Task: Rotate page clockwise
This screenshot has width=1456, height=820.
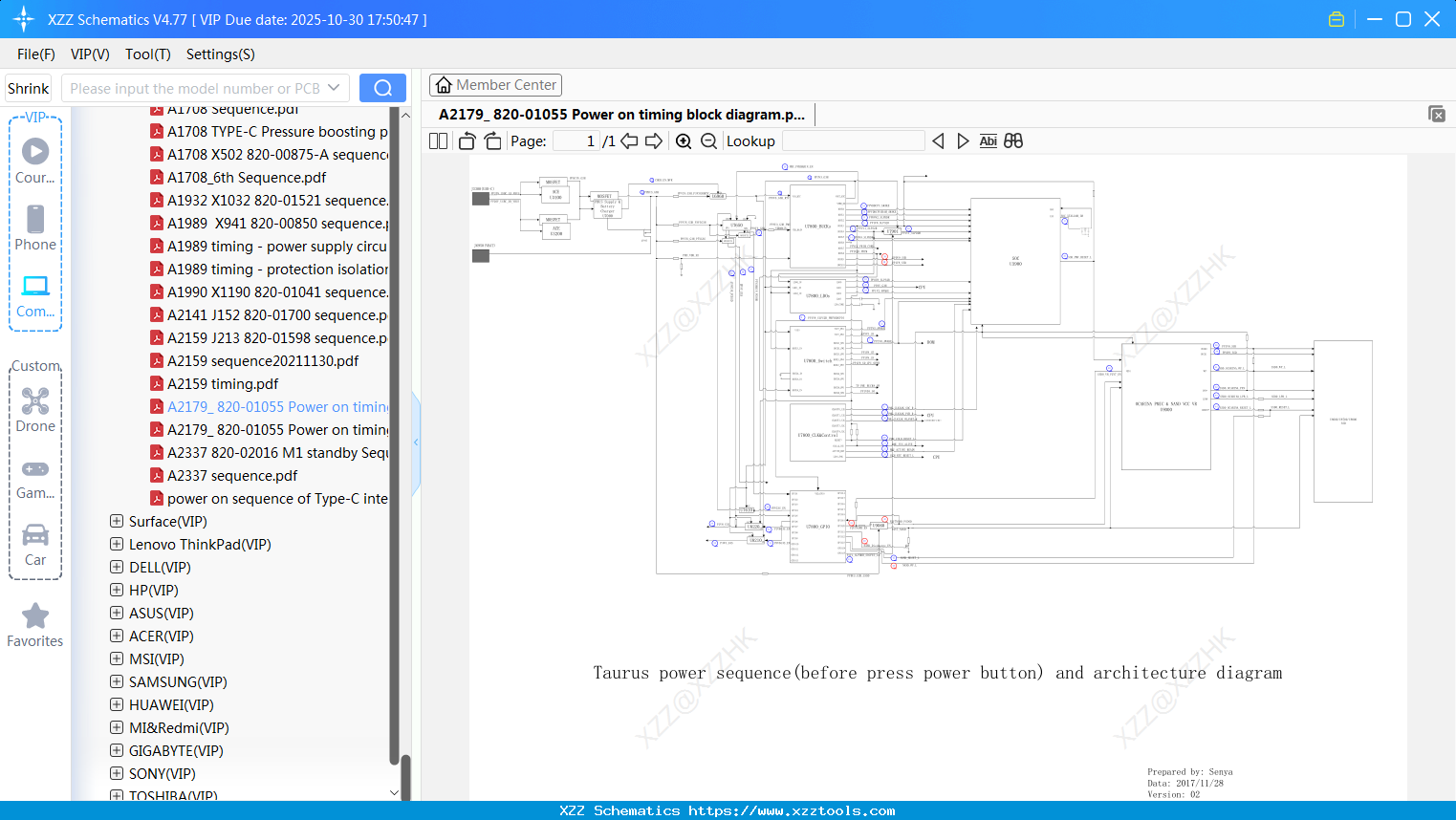Action: click(492, 141)
